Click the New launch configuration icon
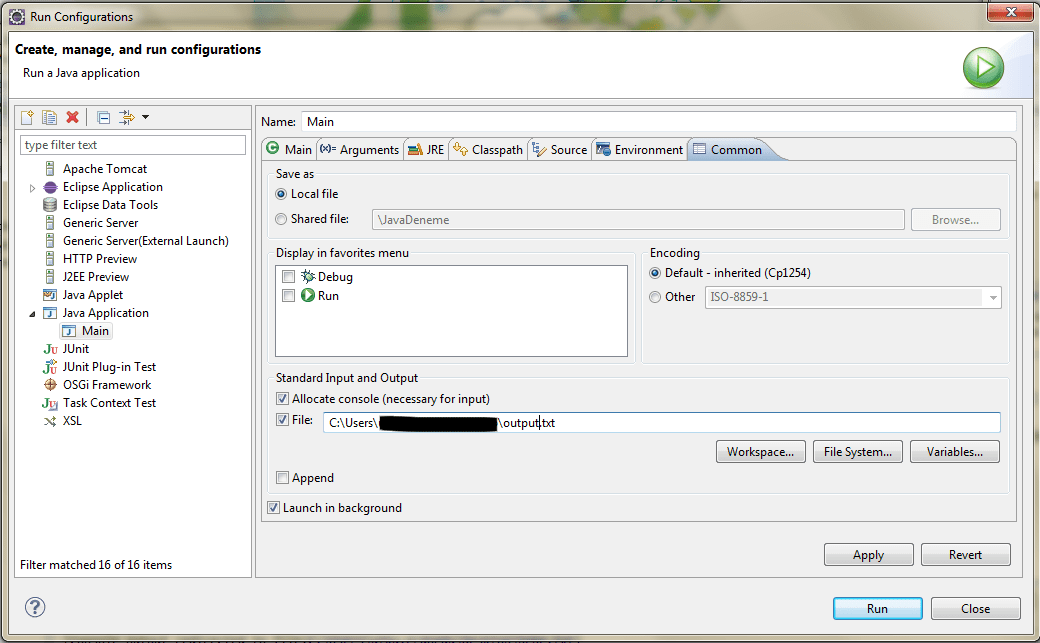1040x643 pixels. coord(27,117)
